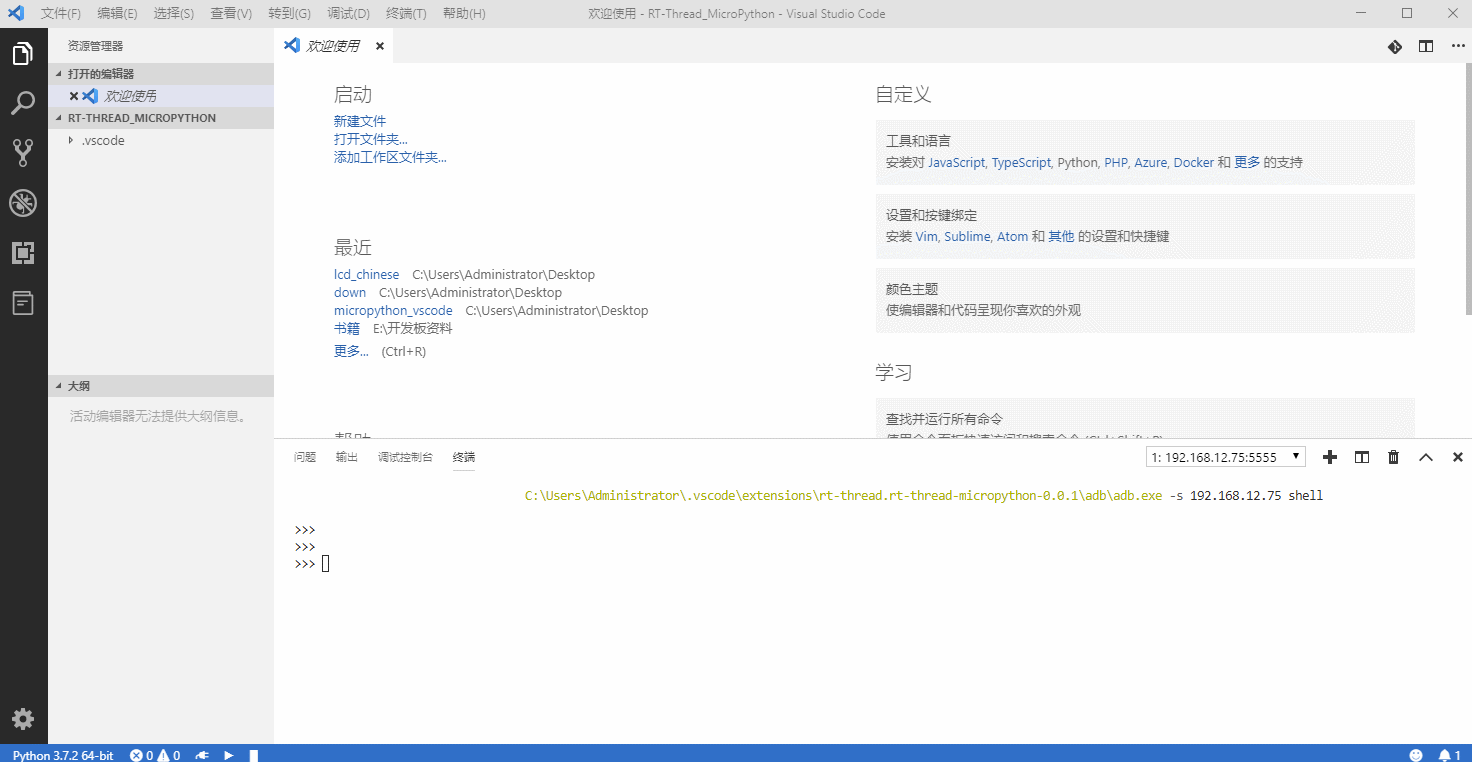Open the Debug view in activity bar
The width and height of the screenshot is (1472, 762).
(x=23, y=204)
